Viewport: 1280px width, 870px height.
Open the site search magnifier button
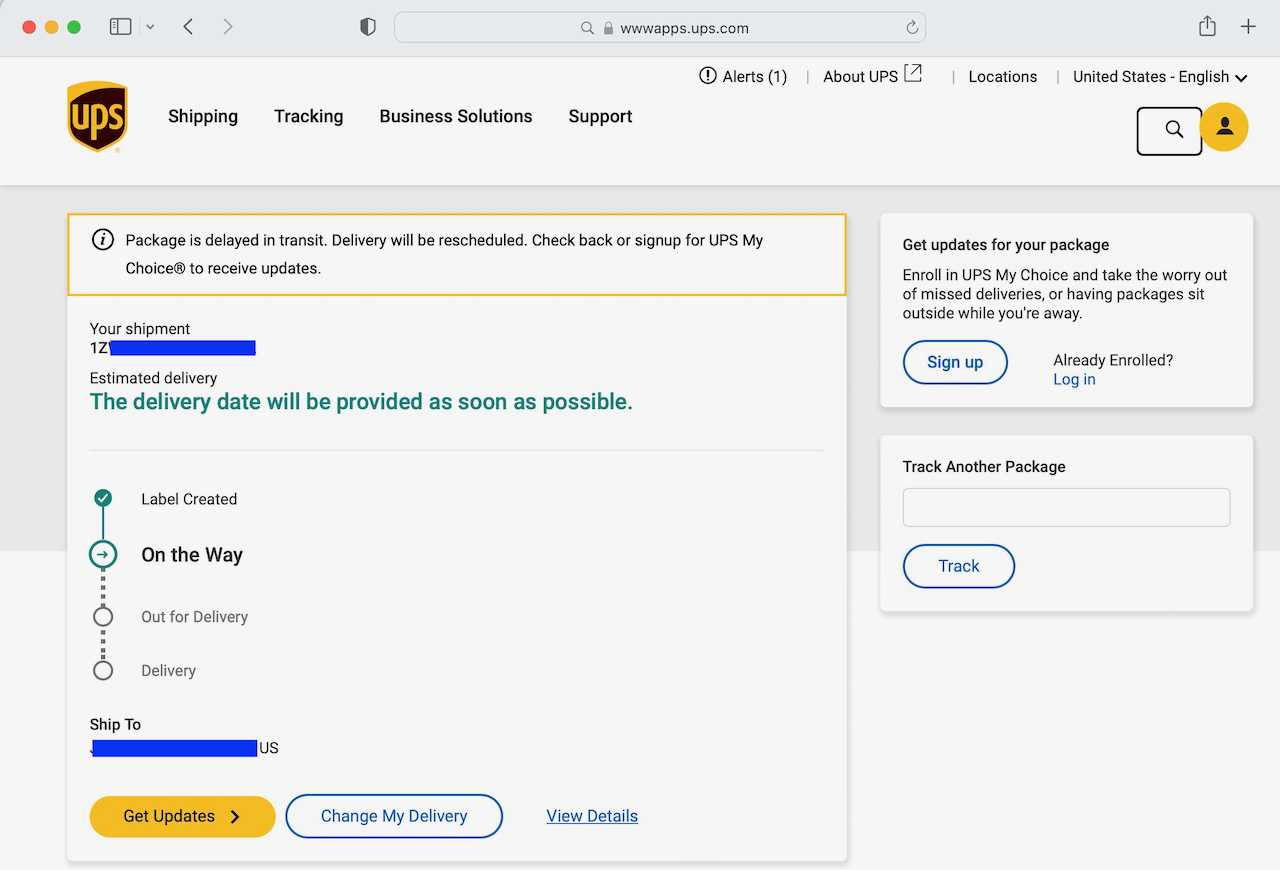[x=1169, y=130]
